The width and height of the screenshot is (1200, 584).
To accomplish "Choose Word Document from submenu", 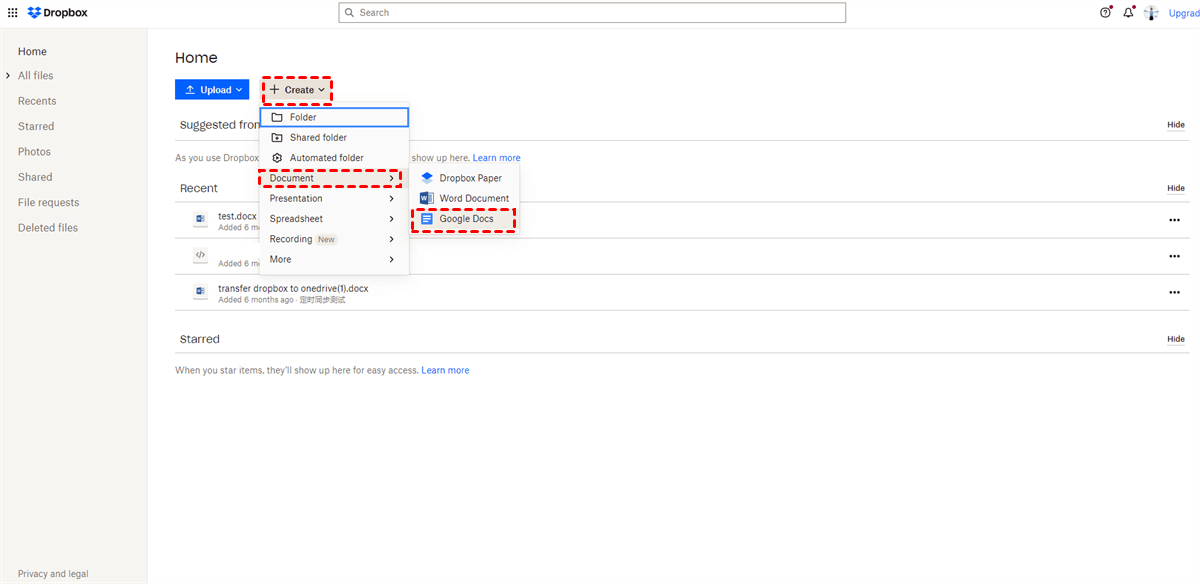I will pos(465,198).
